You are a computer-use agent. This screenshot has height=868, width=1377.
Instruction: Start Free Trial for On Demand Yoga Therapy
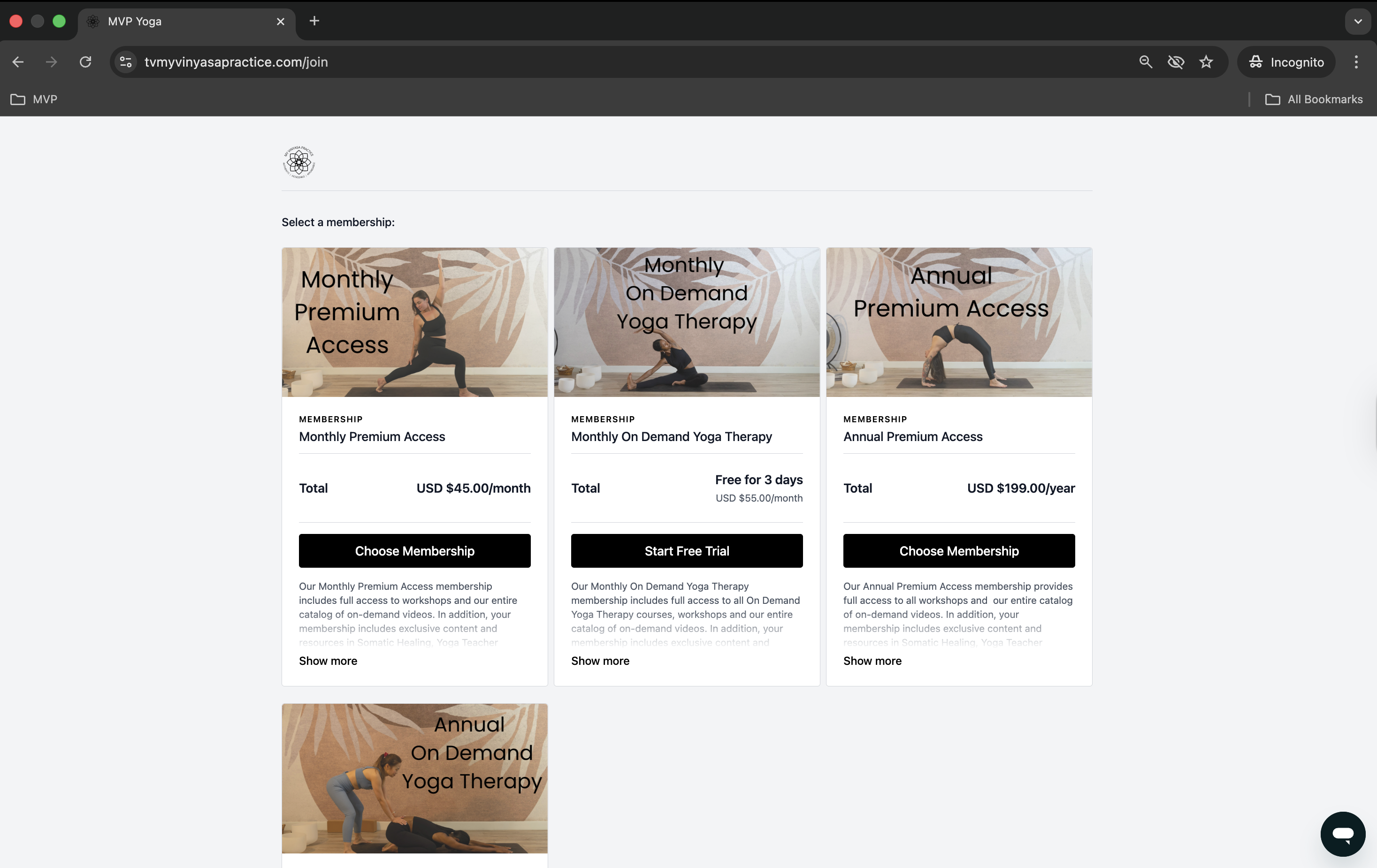click(x=687, y=551)
